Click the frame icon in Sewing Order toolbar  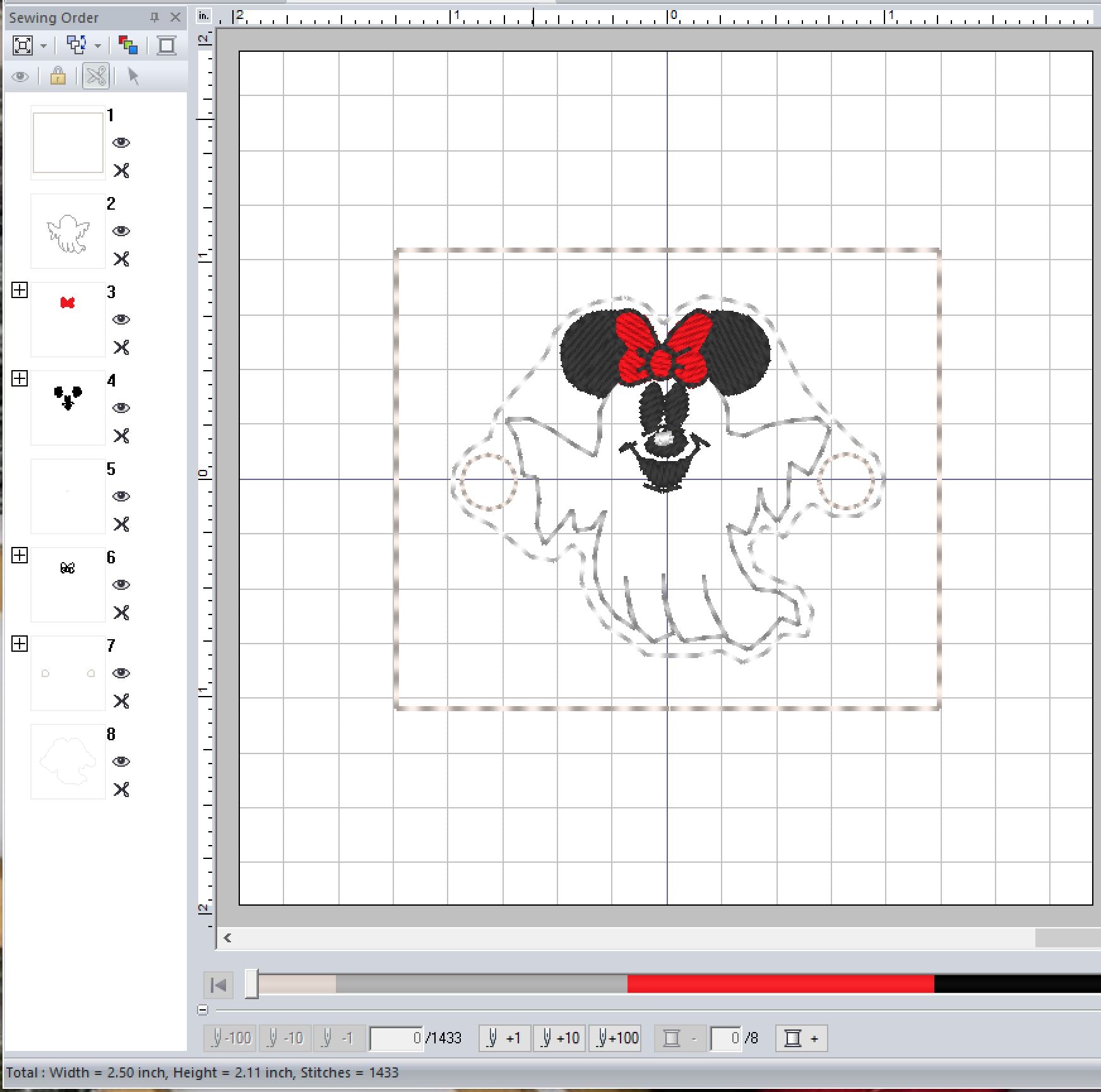[167, 45]
